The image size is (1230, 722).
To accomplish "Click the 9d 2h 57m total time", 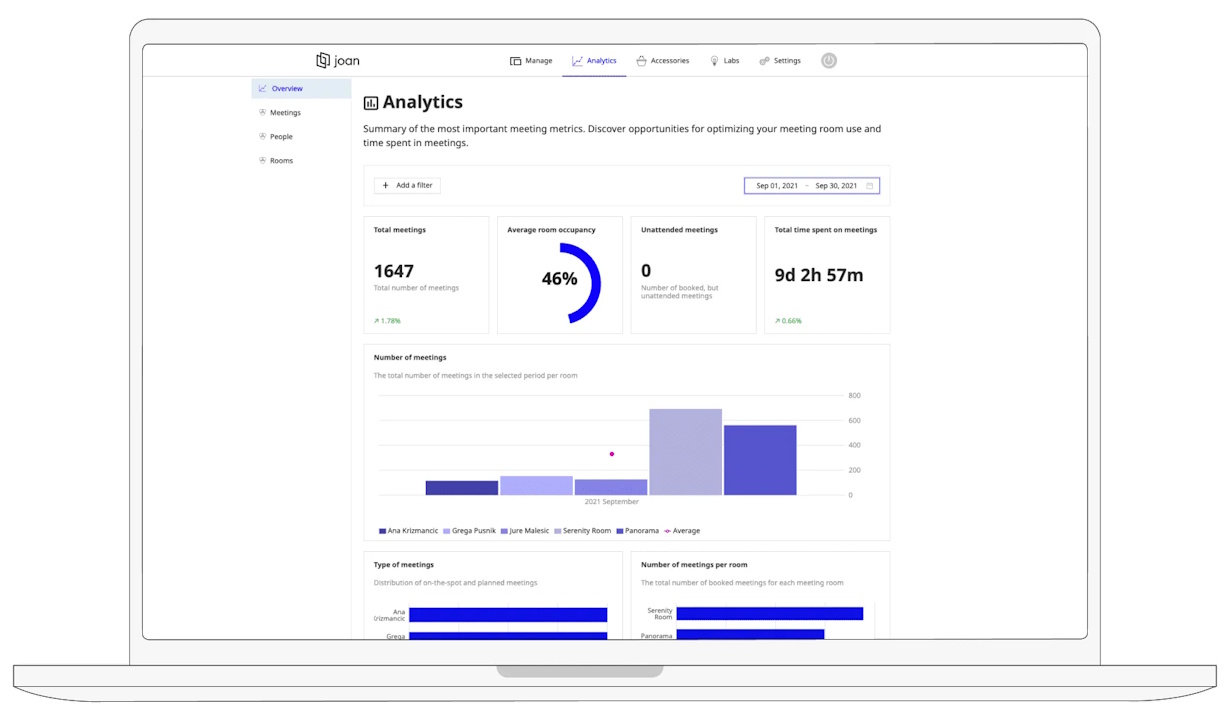I will [x=819, y=275].
